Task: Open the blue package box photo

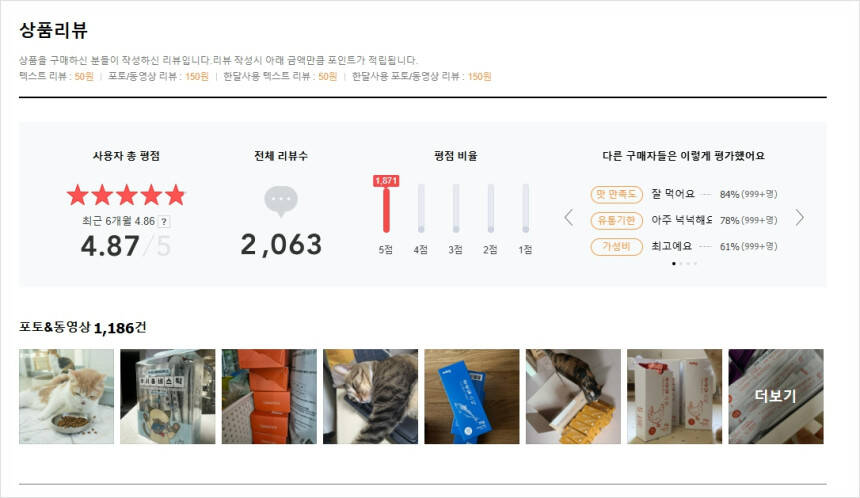Action: (x=472, y=396)
